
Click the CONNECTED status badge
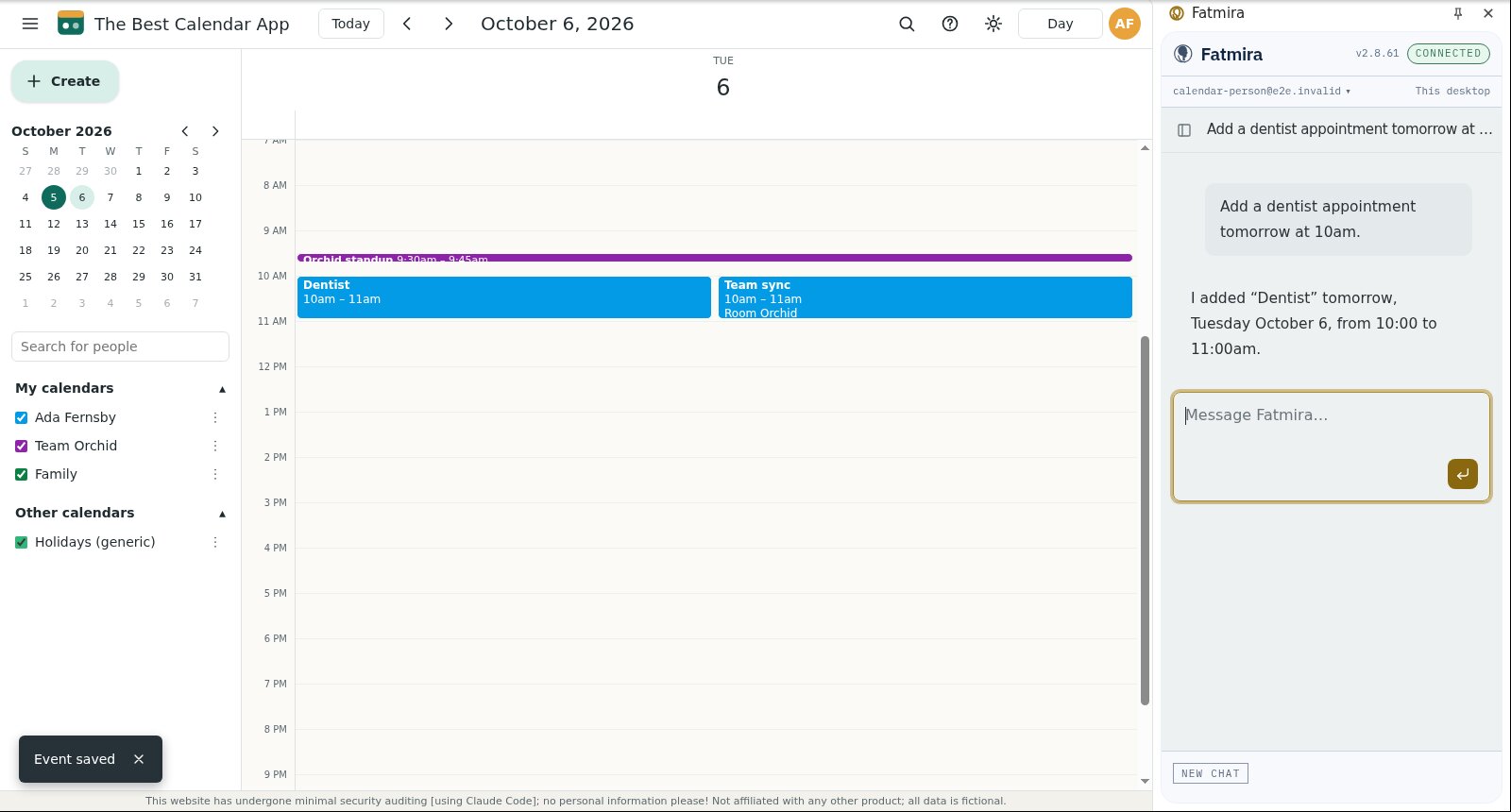[1449, 54]
